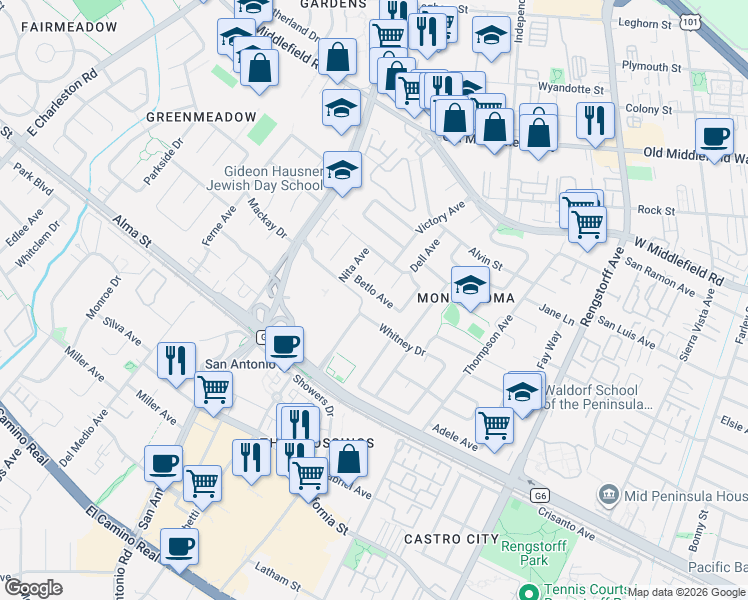Select the CASTRO CITY neighborhood label
748x600 pixels.
[451, 539]
